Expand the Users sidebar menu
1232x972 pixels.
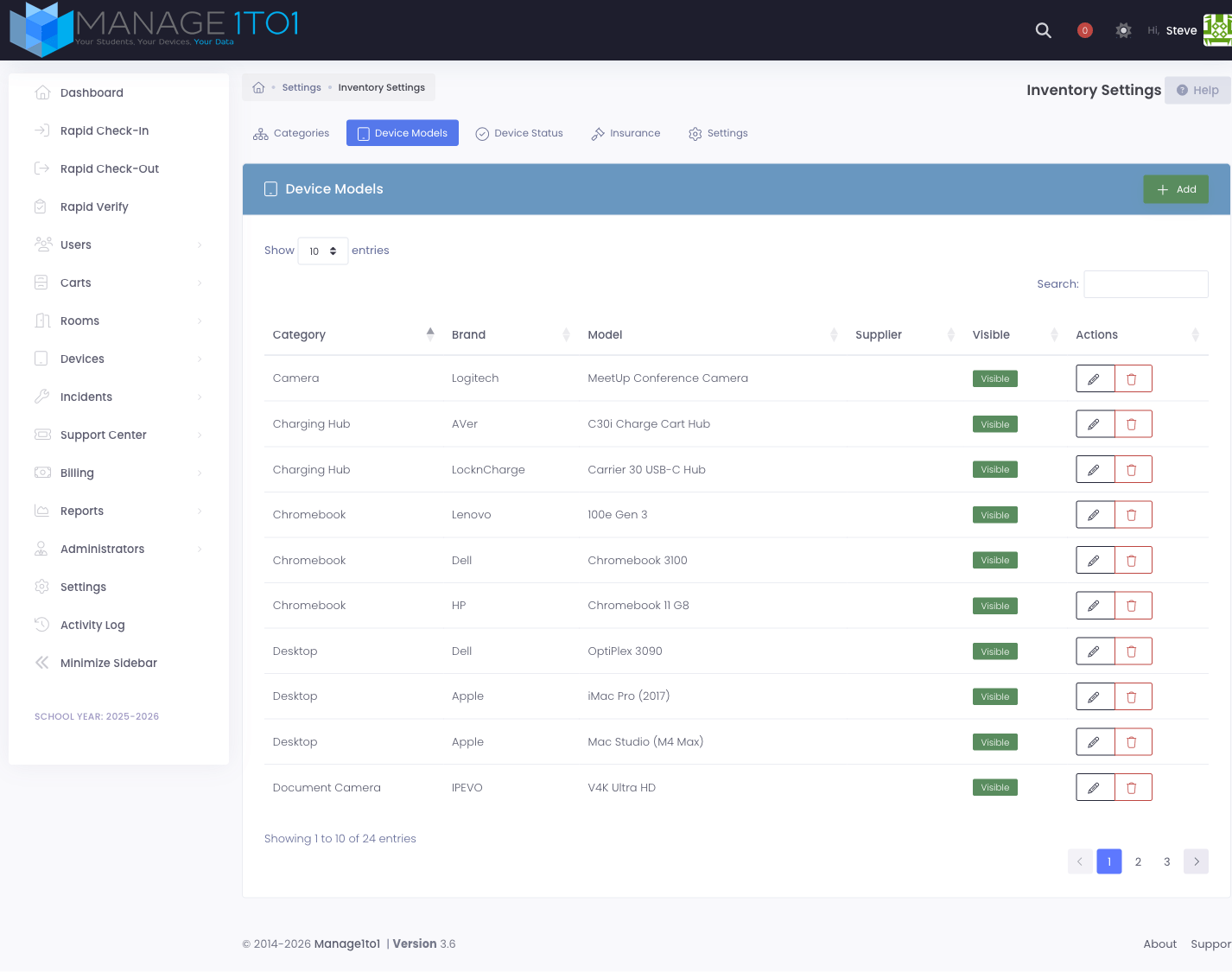pyautogui.click(x=118, y=245)
